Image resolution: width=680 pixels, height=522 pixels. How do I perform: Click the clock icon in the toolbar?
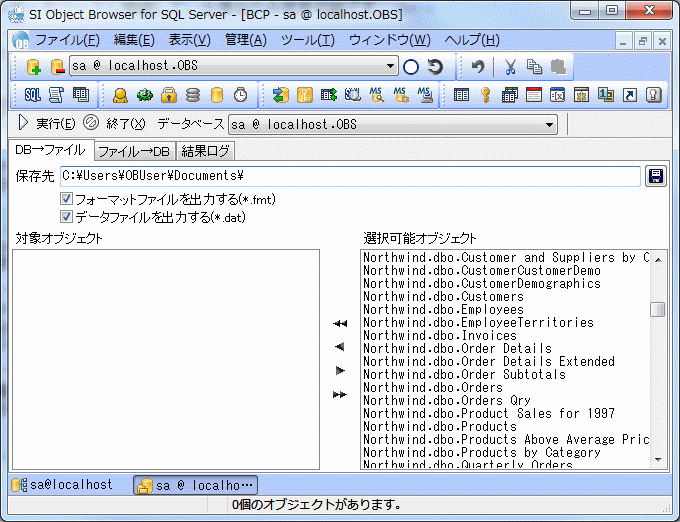[x=241, y=95]
